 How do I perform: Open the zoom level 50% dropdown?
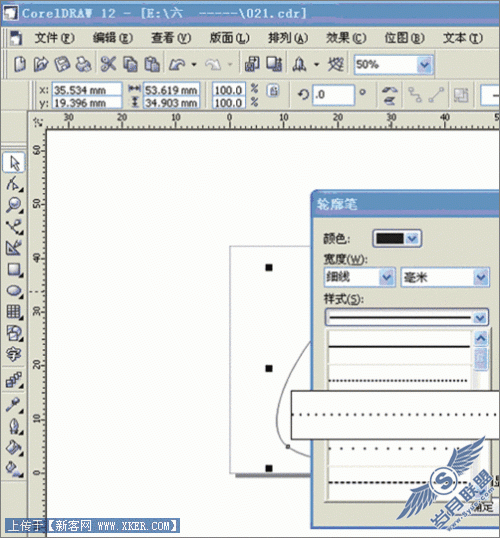[425, 65]
